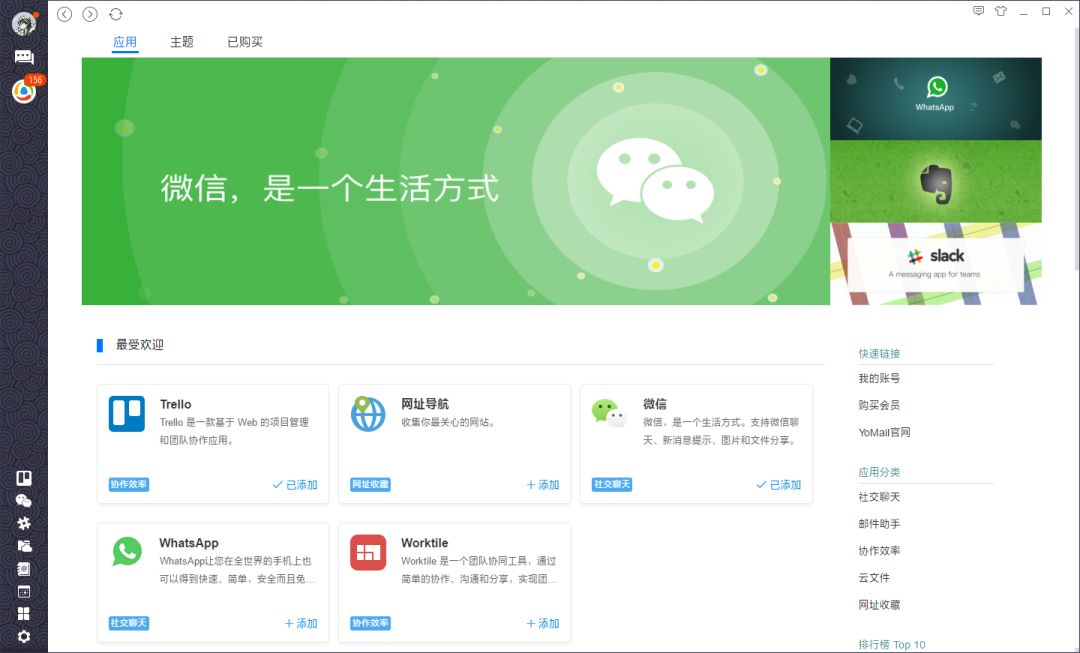Open contacts address book icon in sidebar
Image resolution: width=1080 pixels, height=653 pixels.
[24, 569]
